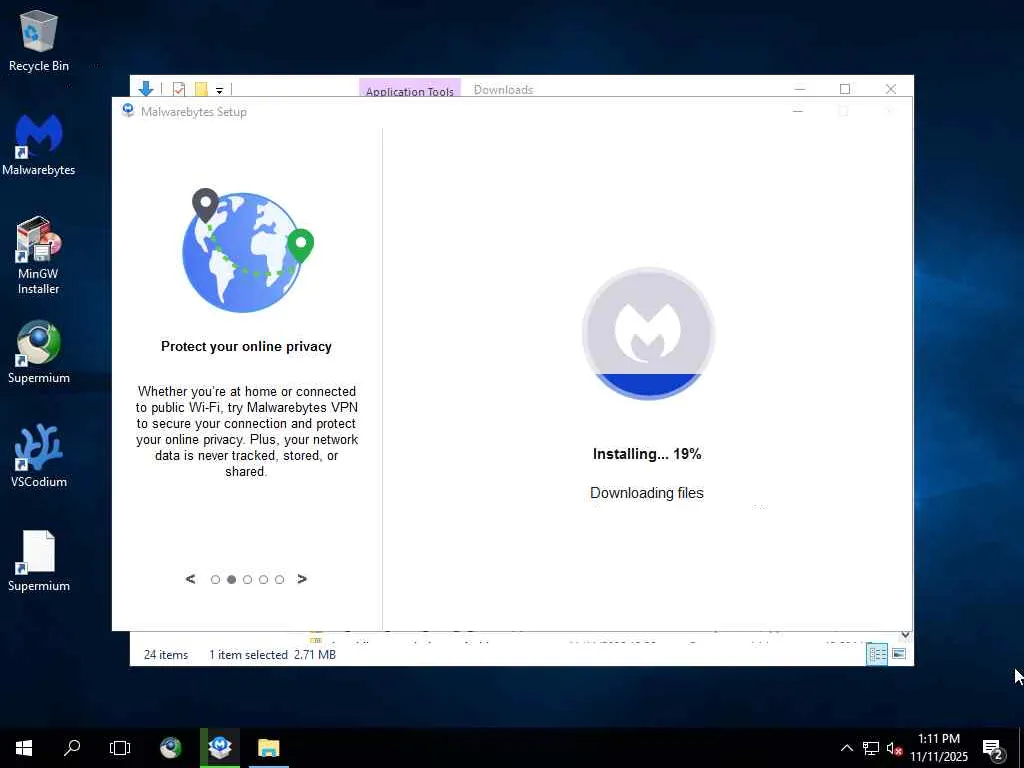This screenshot has height=768, width=1024.
Task: Click the Windows Start button
Action: 24,748
